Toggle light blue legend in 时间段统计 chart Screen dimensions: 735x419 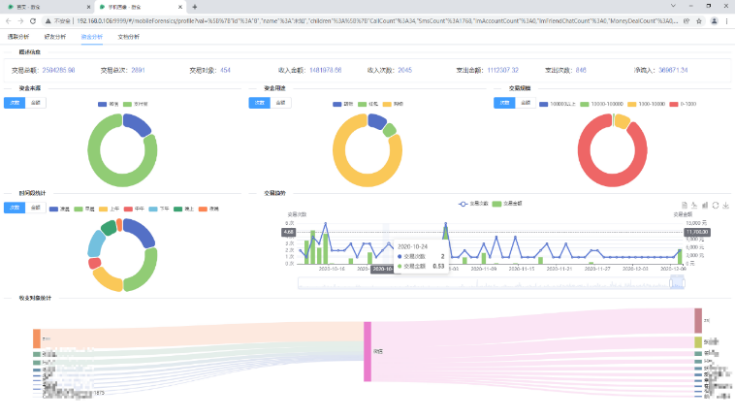pos(158,209)
